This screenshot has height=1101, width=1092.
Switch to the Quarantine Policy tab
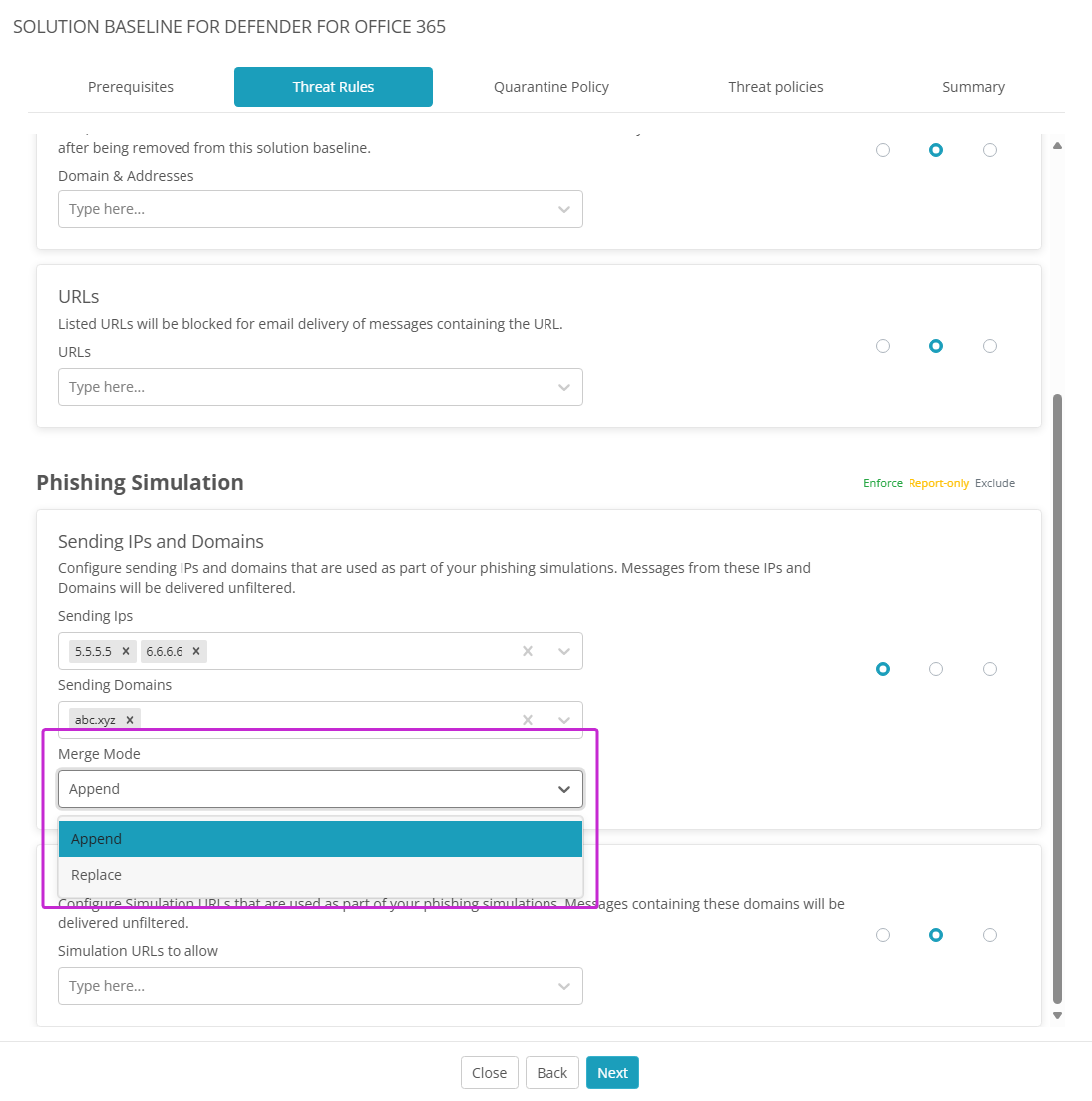(x=550, y=87)
